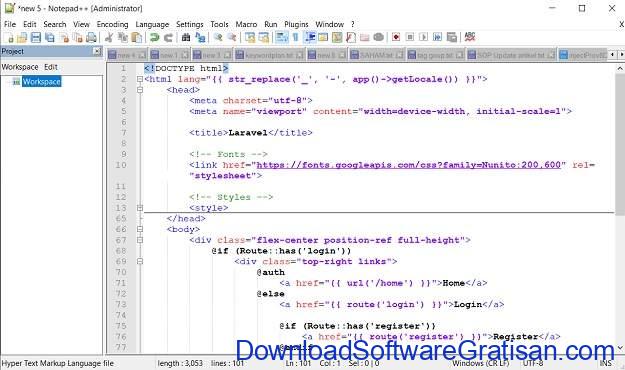625x370 pixels.
Task: Switch to the SOP Update artikel.txt tab
Action: (x=511, y=55)
